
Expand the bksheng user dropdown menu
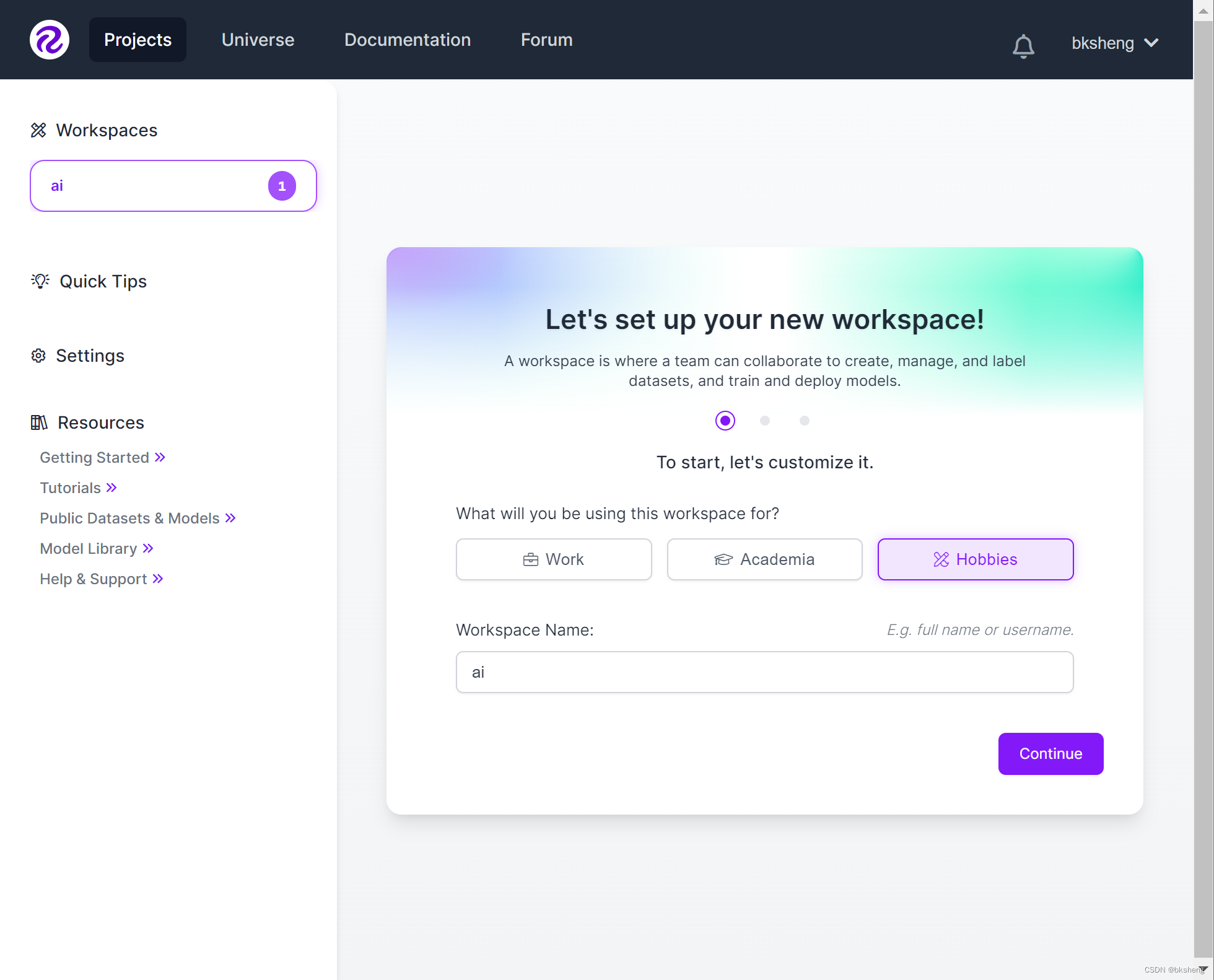click(1112, 43)
